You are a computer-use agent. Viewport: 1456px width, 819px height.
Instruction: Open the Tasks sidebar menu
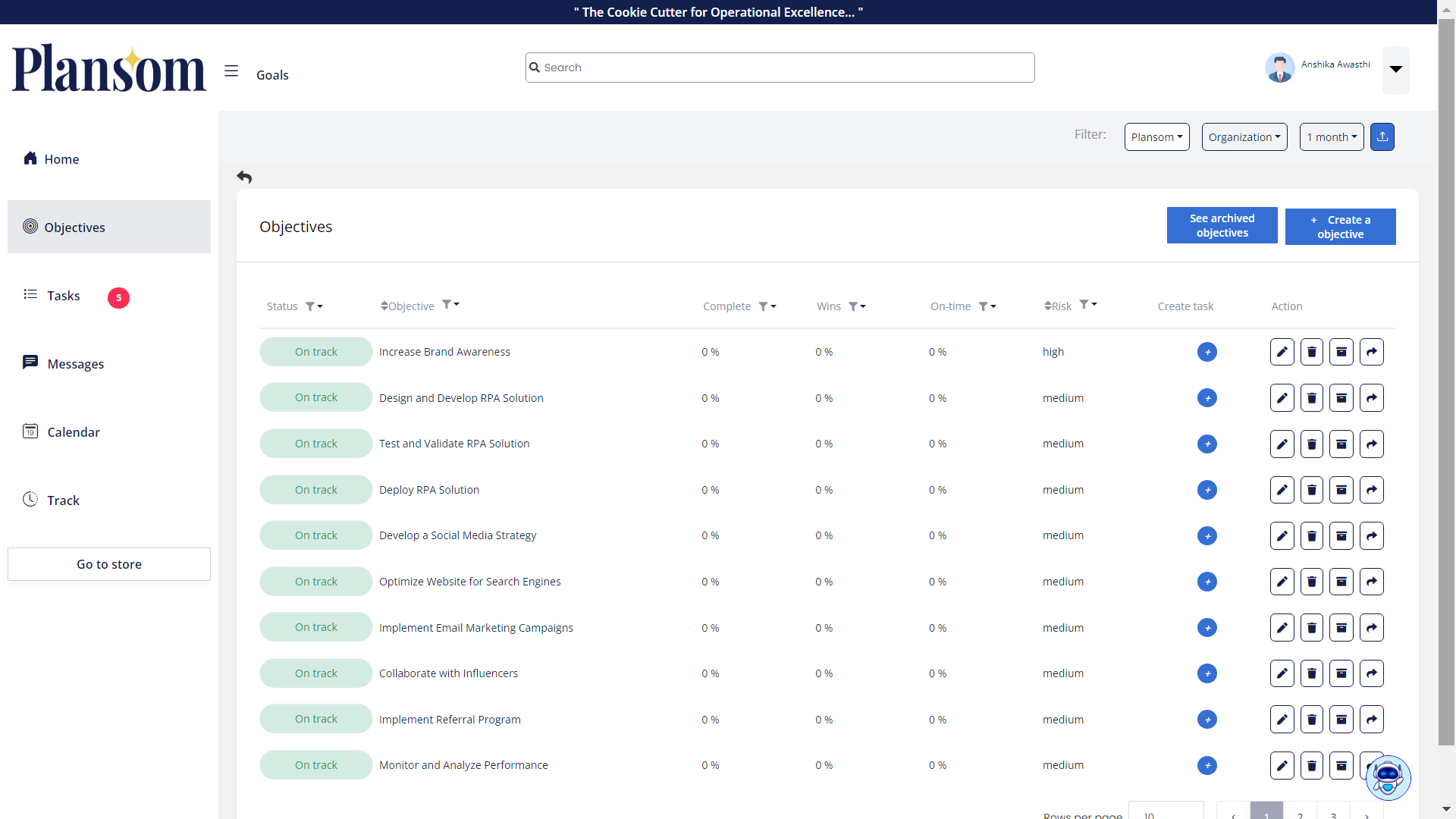tap(64, 296)
